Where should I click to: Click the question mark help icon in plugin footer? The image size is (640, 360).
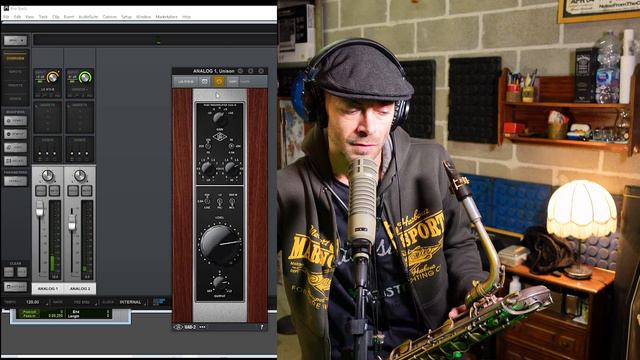point(262,327)
